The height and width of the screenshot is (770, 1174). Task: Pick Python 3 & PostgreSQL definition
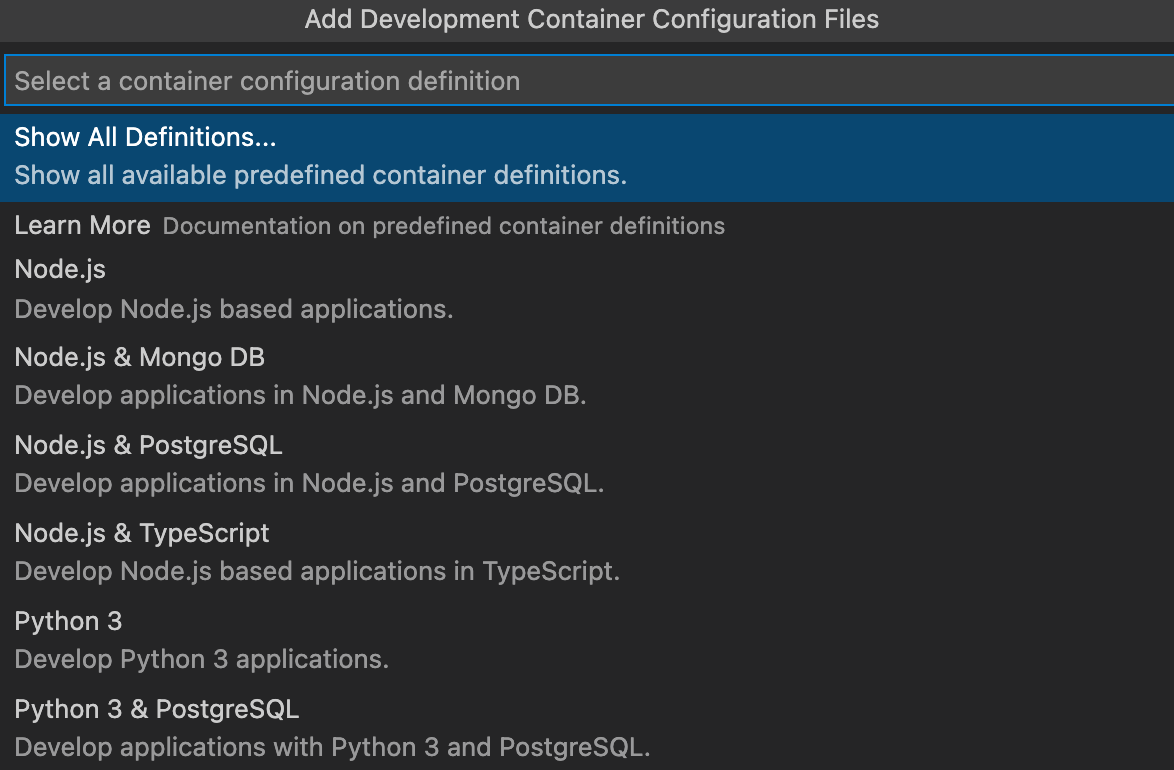click(587, 727)
